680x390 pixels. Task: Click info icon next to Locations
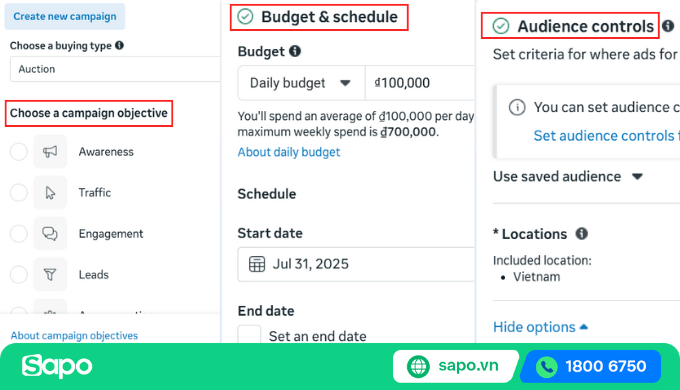click(582, 233)
